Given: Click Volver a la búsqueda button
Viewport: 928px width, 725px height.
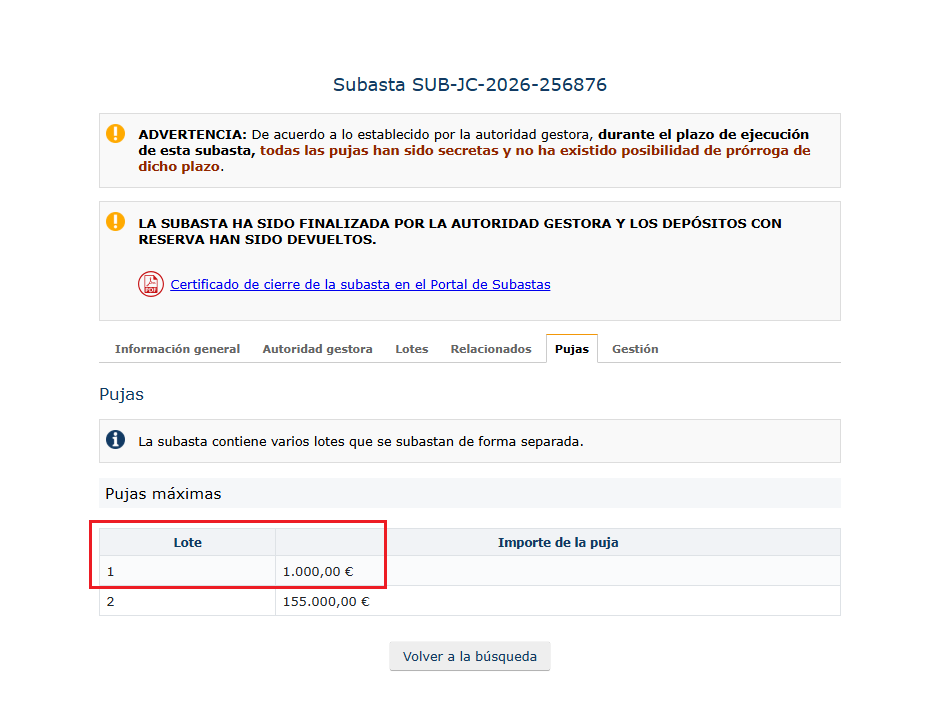Looking at the screenshot, I should tap(470, 656).
